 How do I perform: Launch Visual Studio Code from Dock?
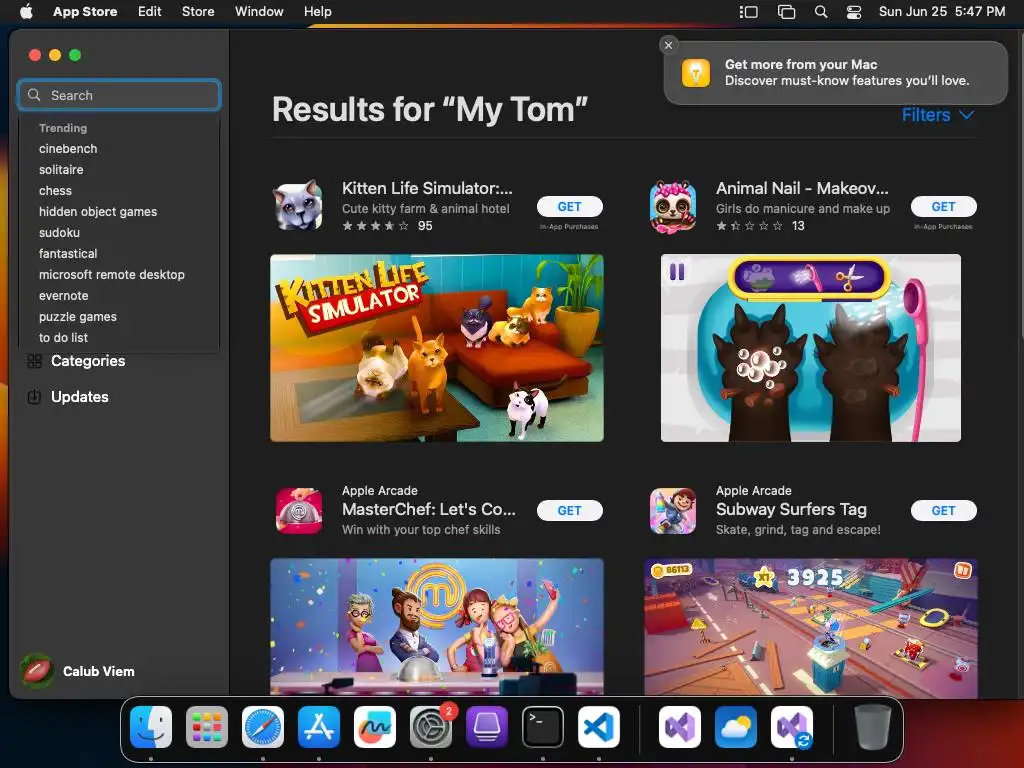599,727
